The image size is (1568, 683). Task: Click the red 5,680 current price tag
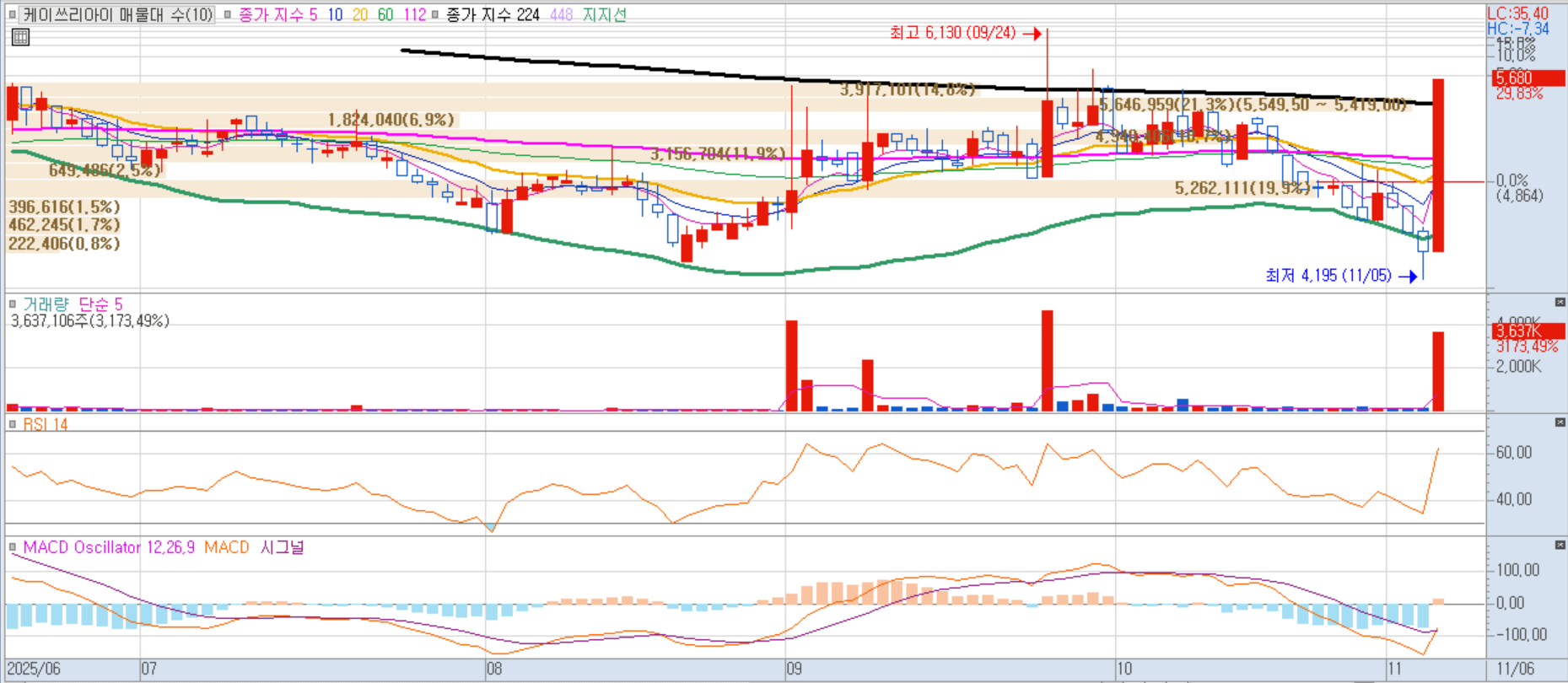1528,78
